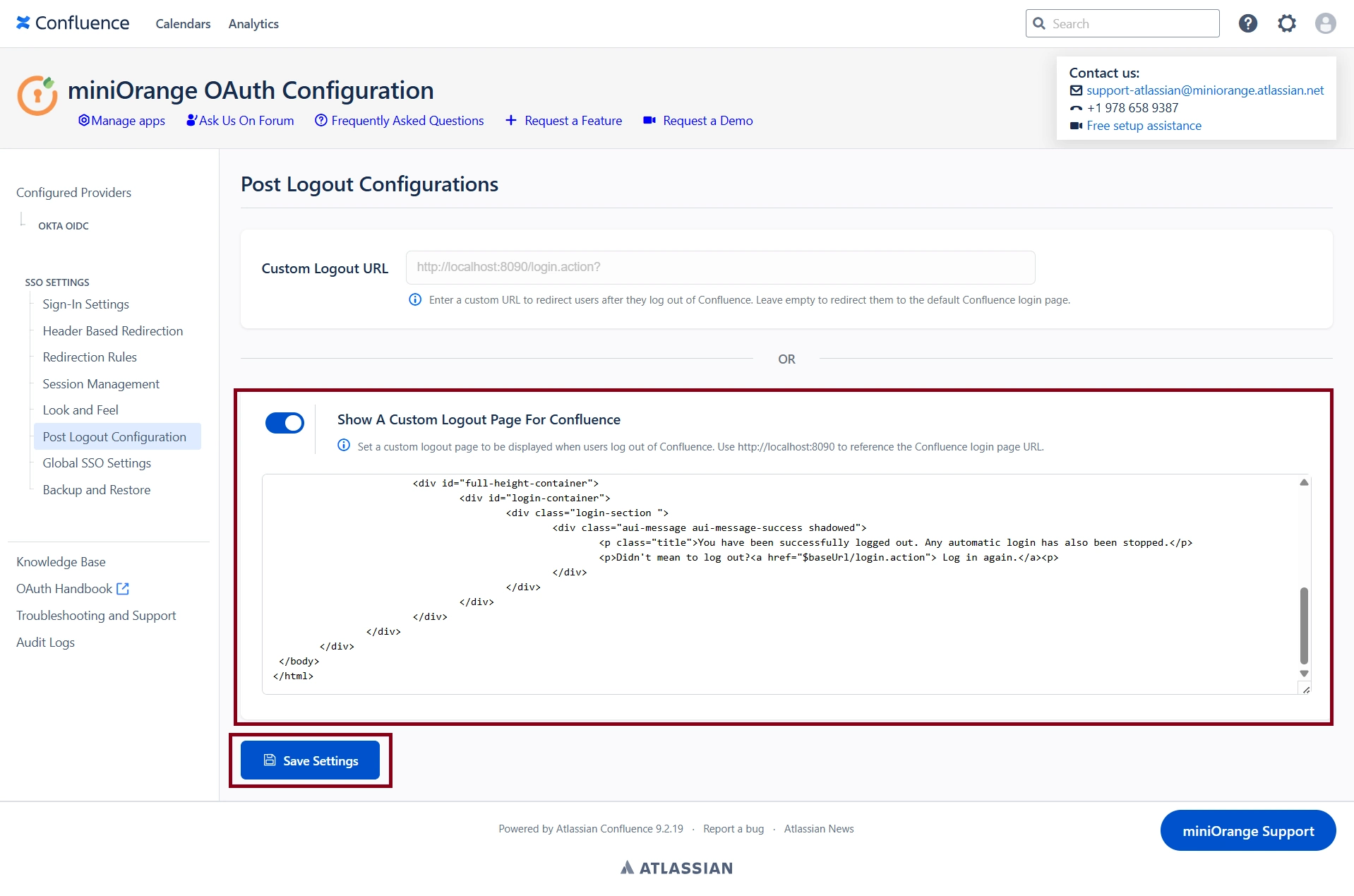Click Request a Demo link
Screen dimensions: 1354x896
(x=698, y=121)
